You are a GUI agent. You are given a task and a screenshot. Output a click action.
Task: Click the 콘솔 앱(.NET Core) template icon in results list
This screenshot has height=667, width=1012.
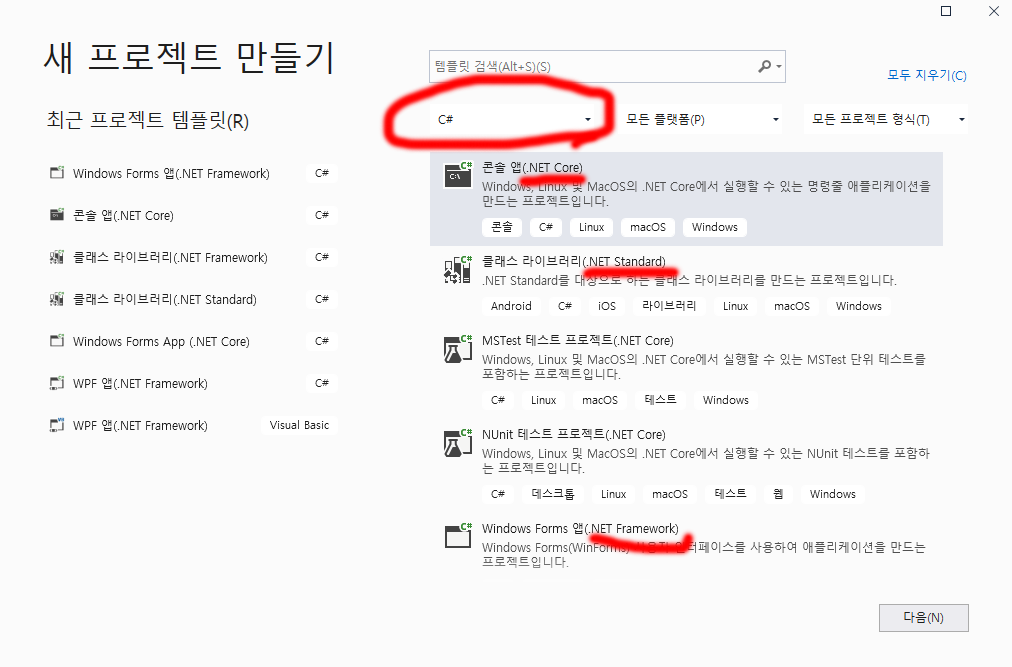point(458,174)
